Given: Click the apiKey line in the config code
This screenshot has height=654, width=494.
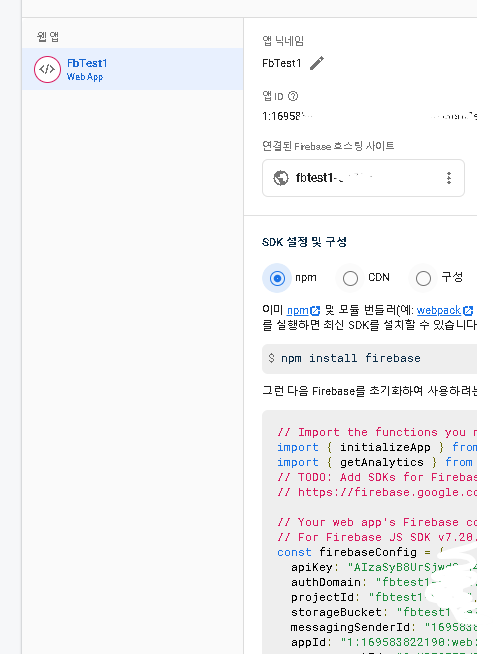Looking at the screenshot, I should [x=384, y=567].
